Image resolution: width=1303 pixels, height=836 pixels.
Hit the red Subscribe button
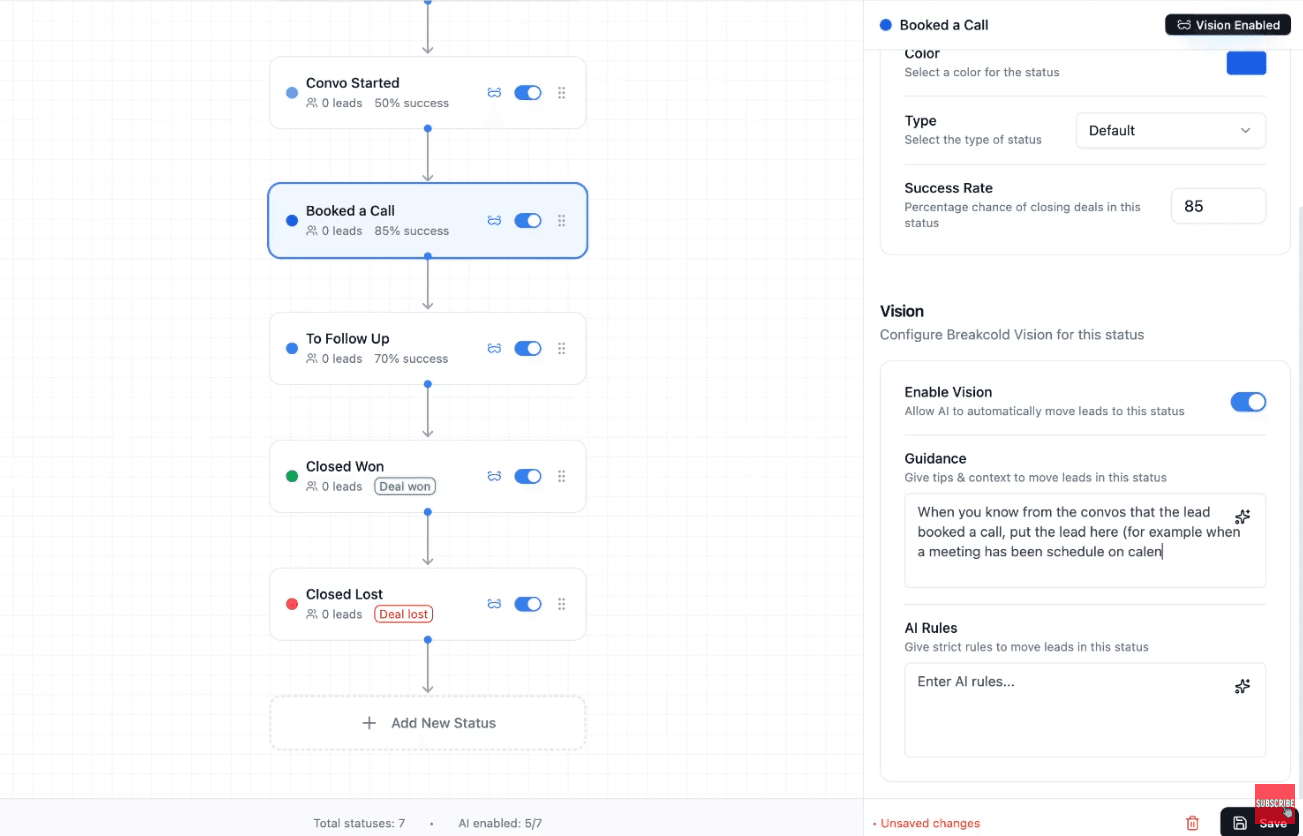(1274, 803)
